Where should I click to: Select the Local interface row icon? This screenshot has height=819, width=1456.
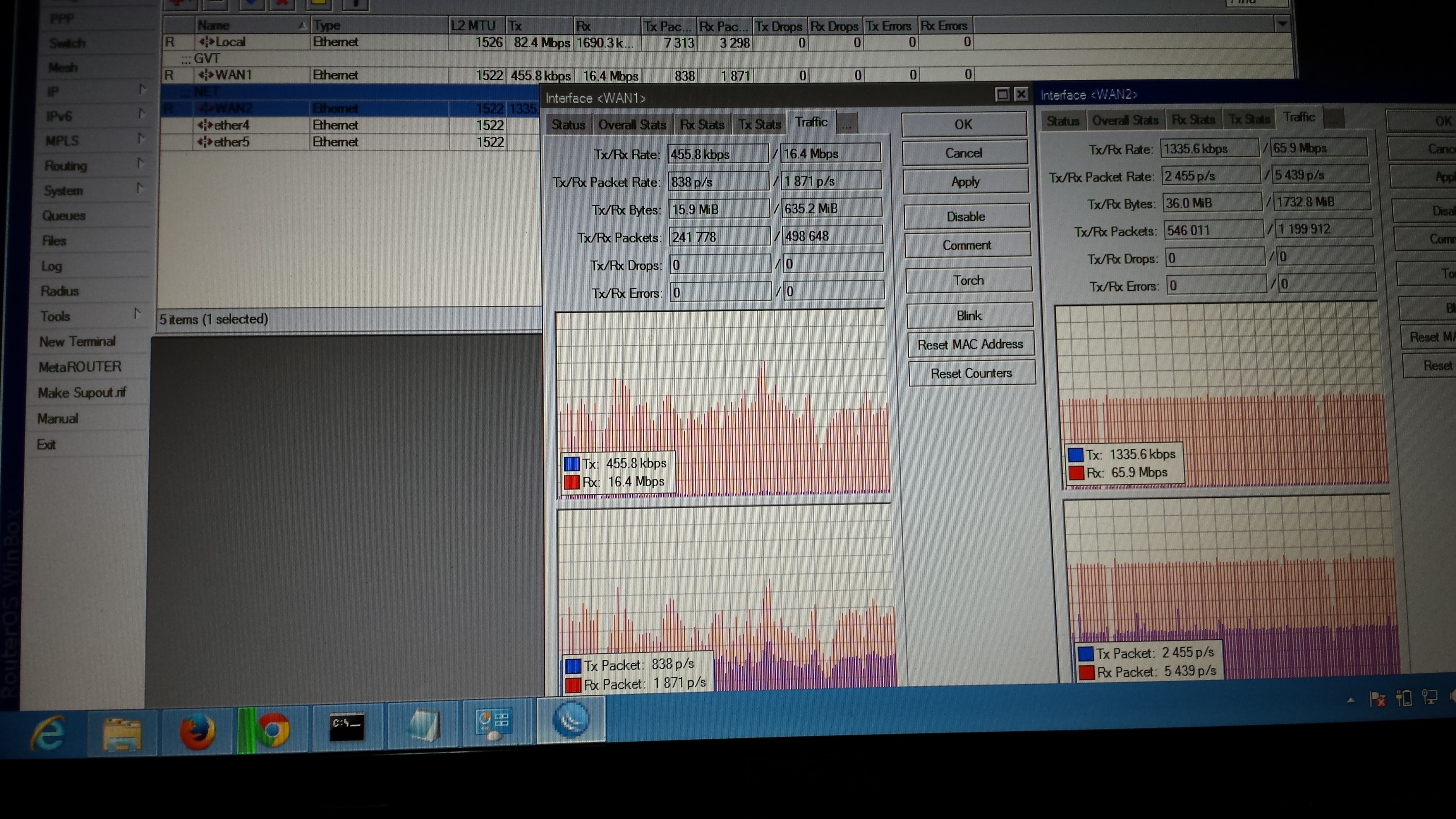[206, 42]
